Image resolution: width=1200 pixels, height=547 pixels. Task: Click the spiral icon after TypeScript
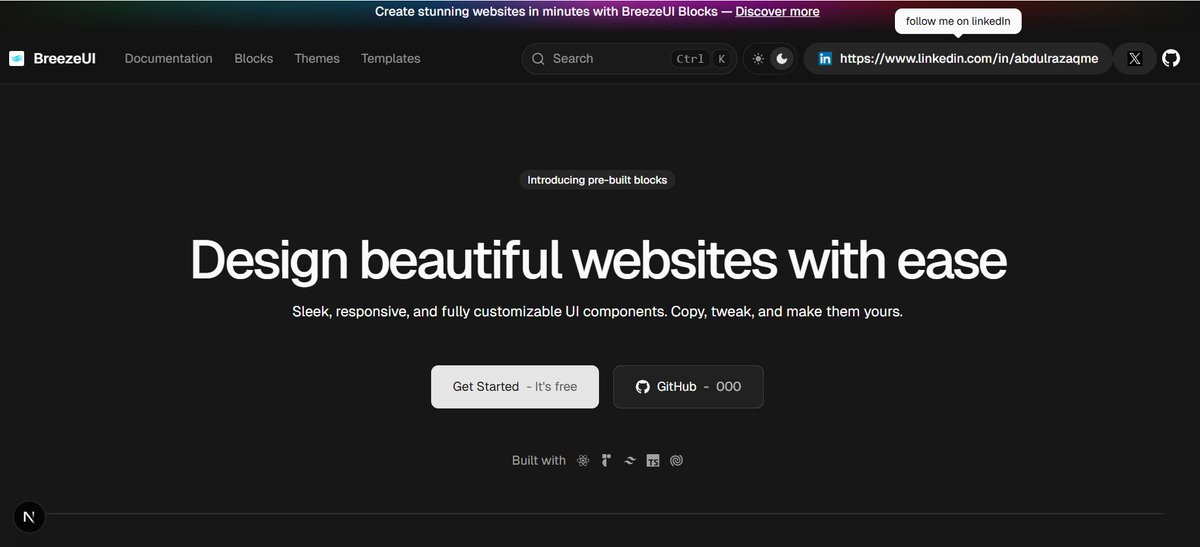click(x=677, y=461)
